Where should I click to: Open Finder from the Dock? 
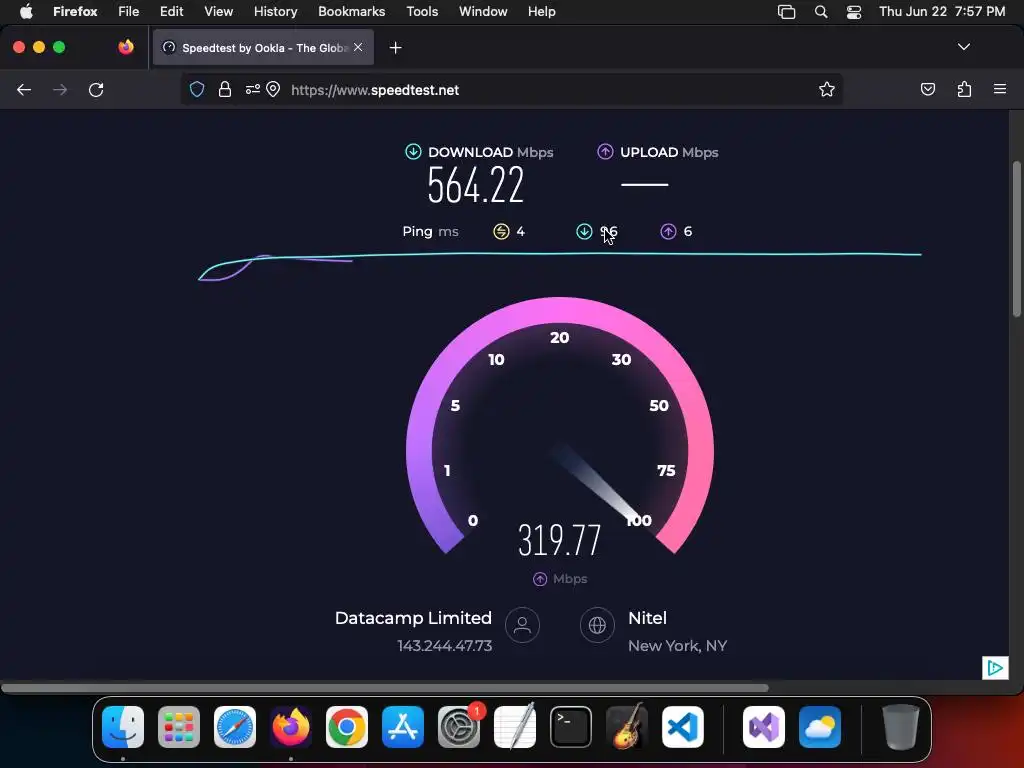[123, 727]
